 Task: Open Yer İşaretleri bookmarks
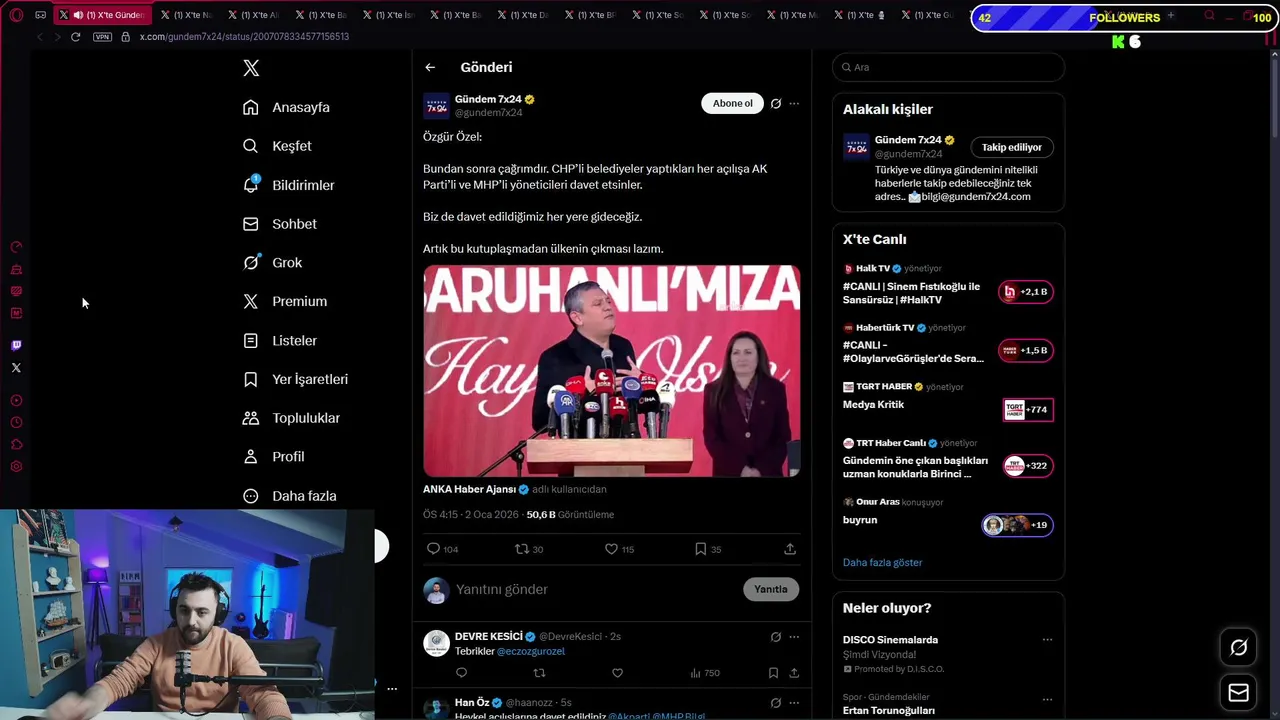coord(295,379)
